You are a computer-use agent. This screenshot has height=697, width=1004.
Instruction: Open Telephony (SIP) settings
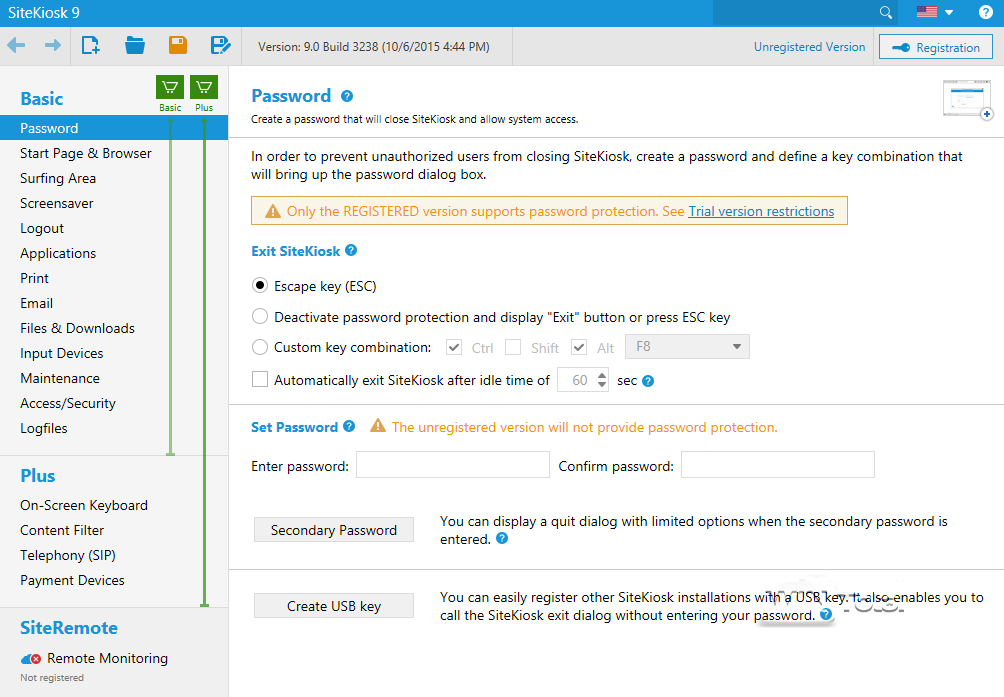(x=67, y=555)
